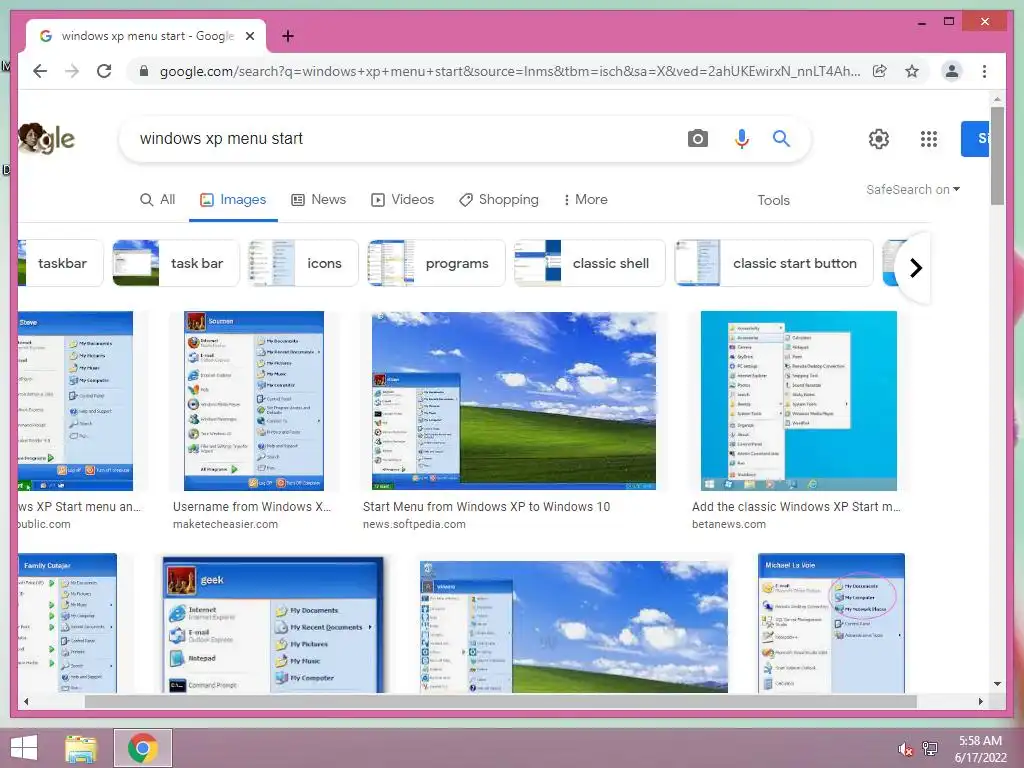This screenshot has width=1024, height=768.
Task: Open the Tools filter options
Action: [x=773, y=200]
